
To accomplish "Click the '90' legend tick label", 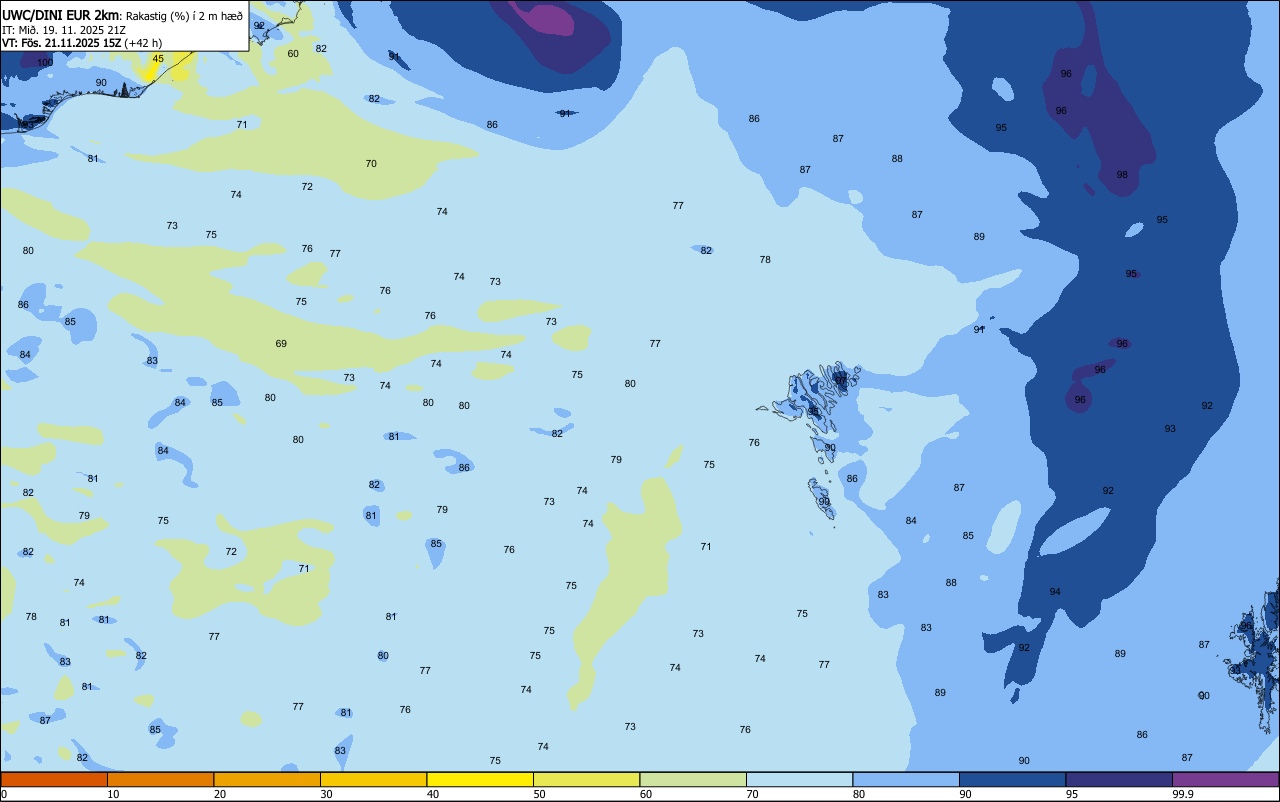I will tap(965, 794).
